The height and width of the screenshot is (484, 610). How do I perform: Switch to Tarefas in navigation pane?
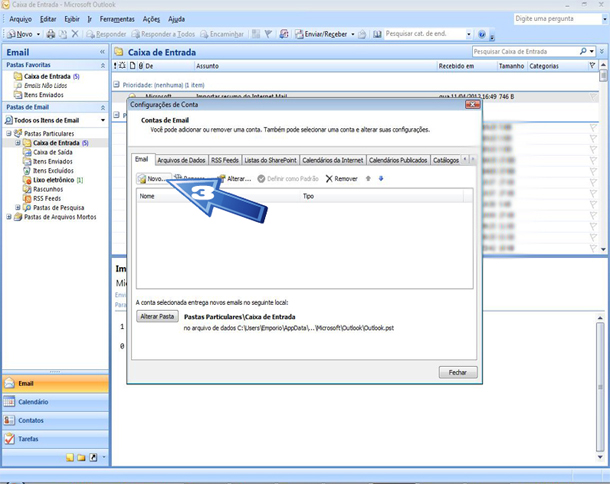click(55, 439)
